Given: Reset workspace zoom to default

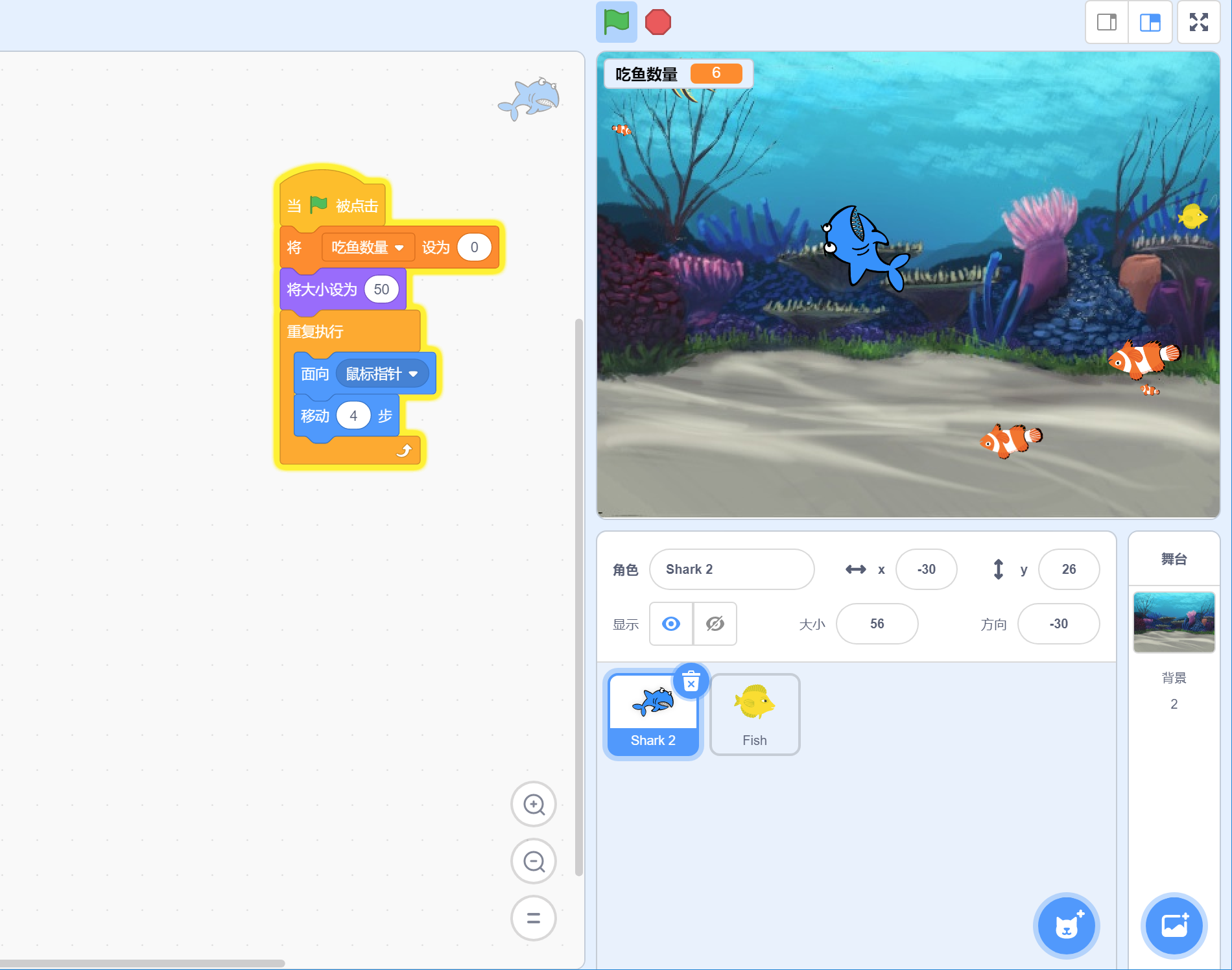Looking at the screenshot, I should pyautogui.click(x=534, y=918).
